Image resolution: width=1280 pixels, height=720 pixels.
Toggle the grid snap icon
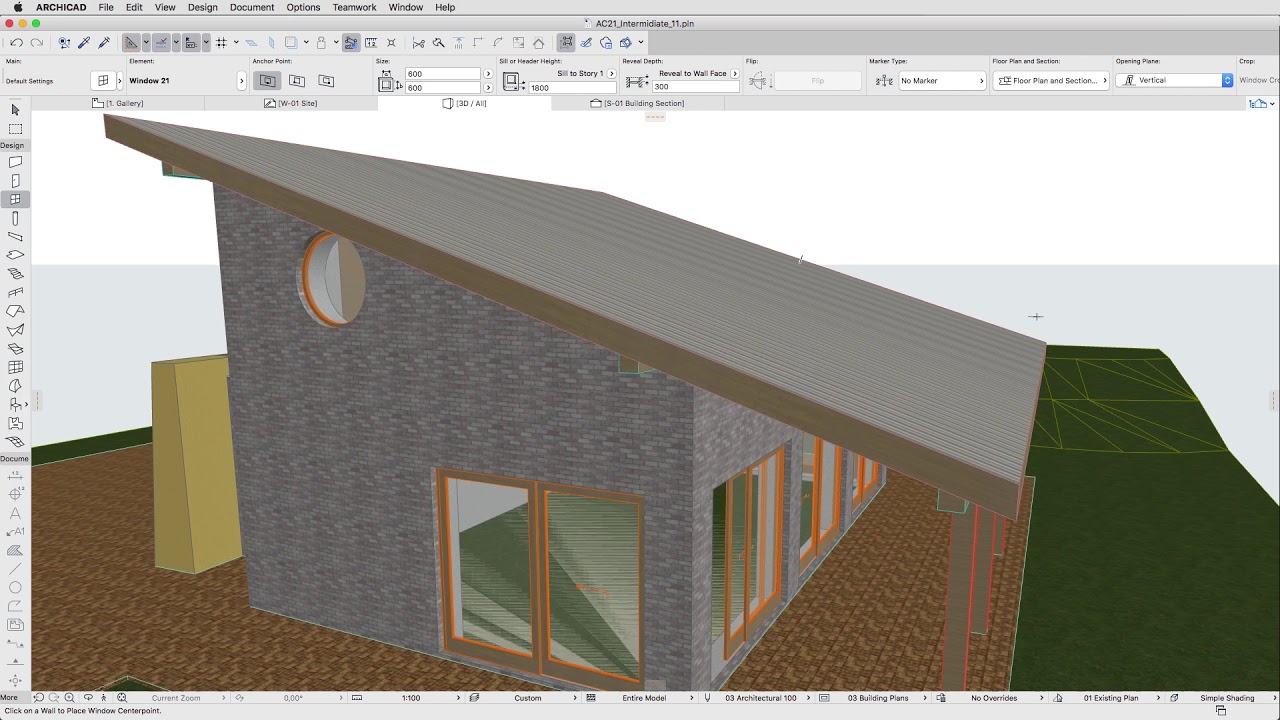point(221,42)
